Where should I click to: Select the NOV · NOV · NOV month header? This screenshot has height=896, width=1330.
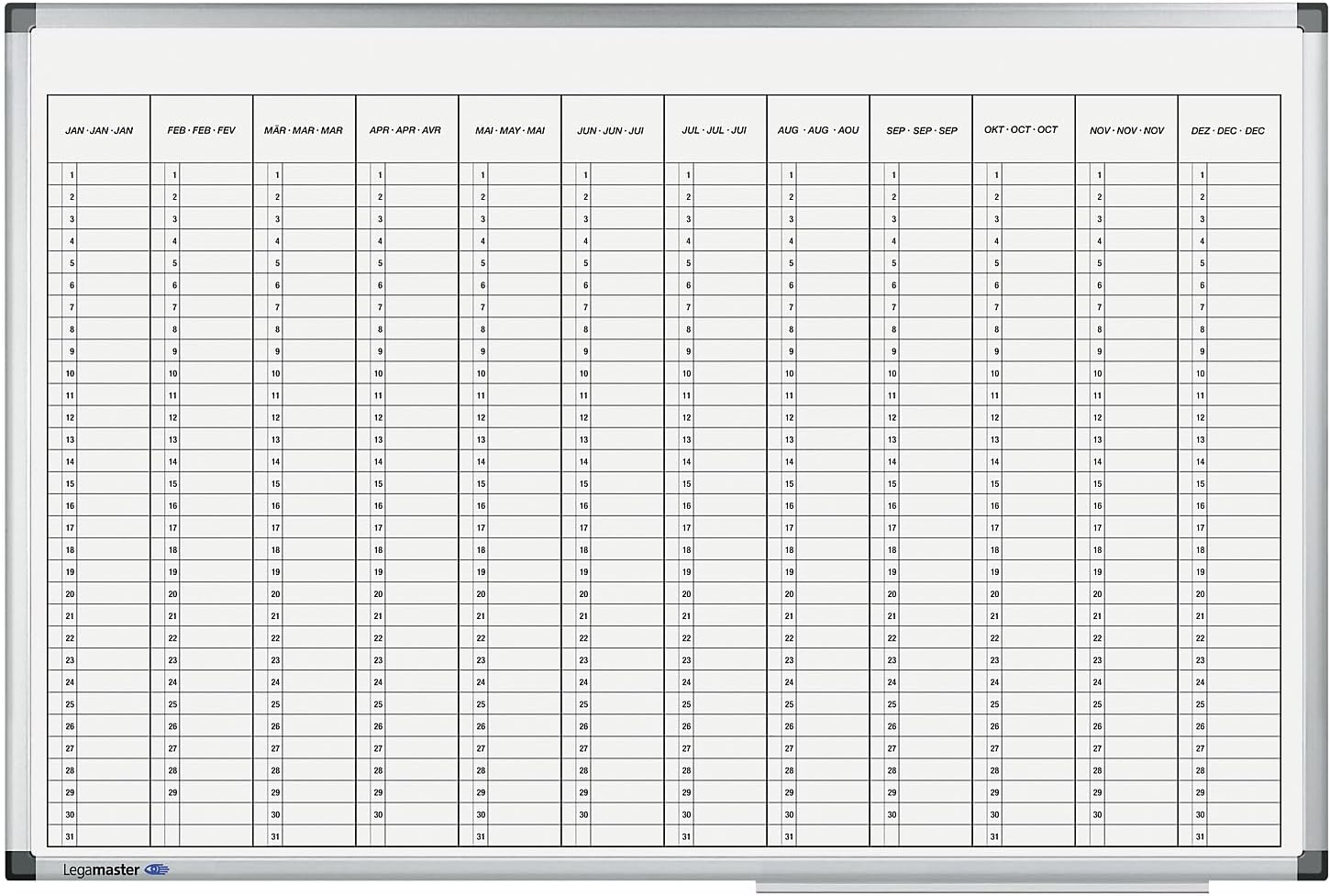(x=1127, y=130)
